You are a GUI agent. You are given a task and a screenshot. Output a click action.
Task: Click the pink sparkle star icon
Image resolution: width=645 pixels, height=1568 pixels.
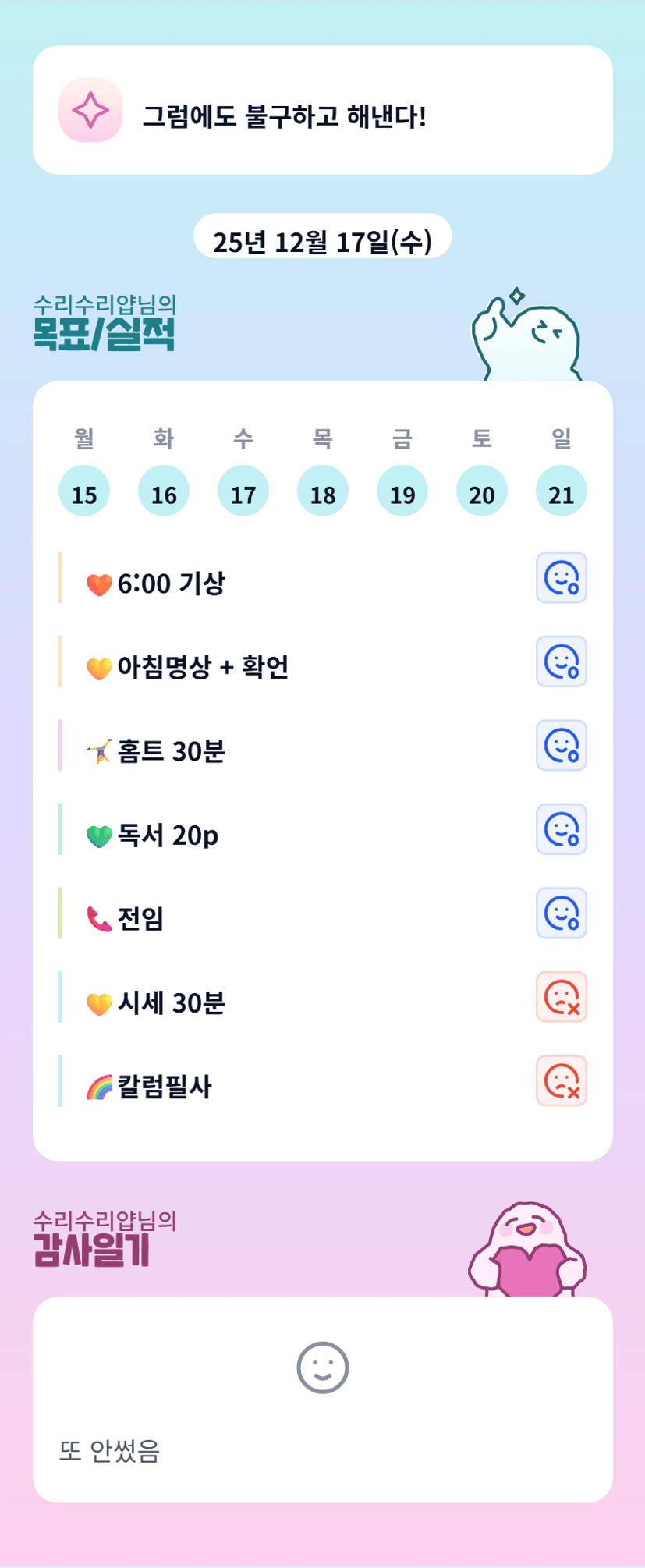[90, 110]
